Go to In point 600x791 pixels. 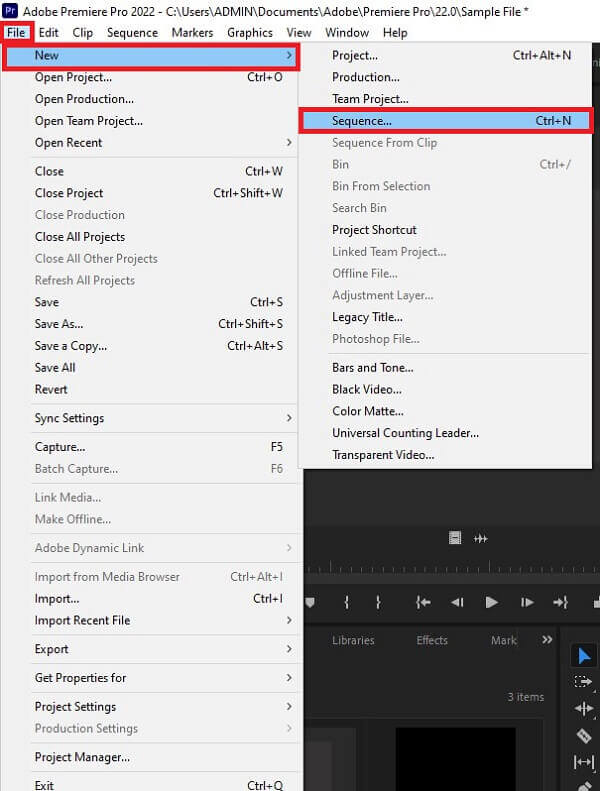point(423,602)
